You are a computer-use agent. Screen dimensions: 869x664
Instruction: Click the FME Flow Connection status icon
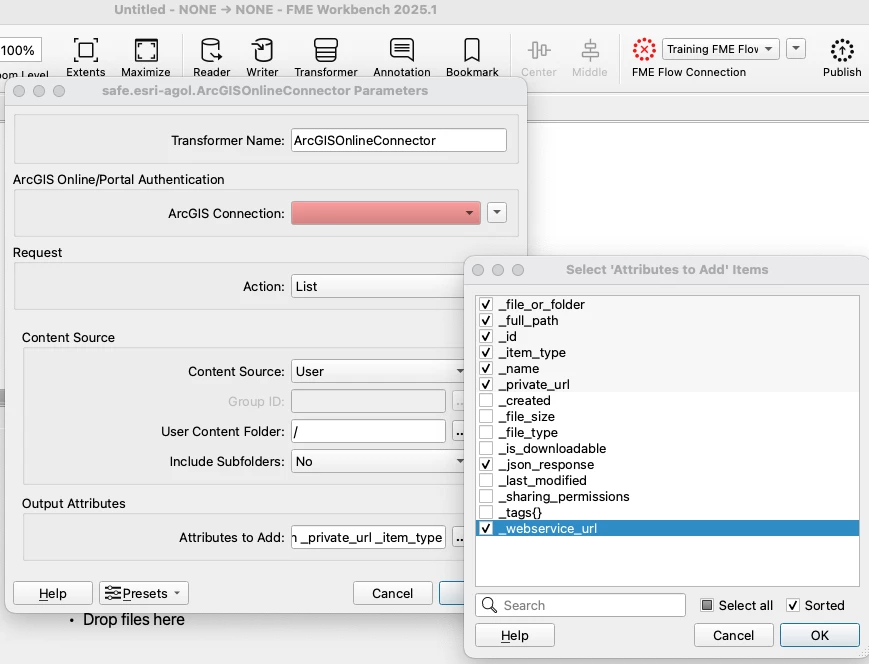tap(644, 49)
